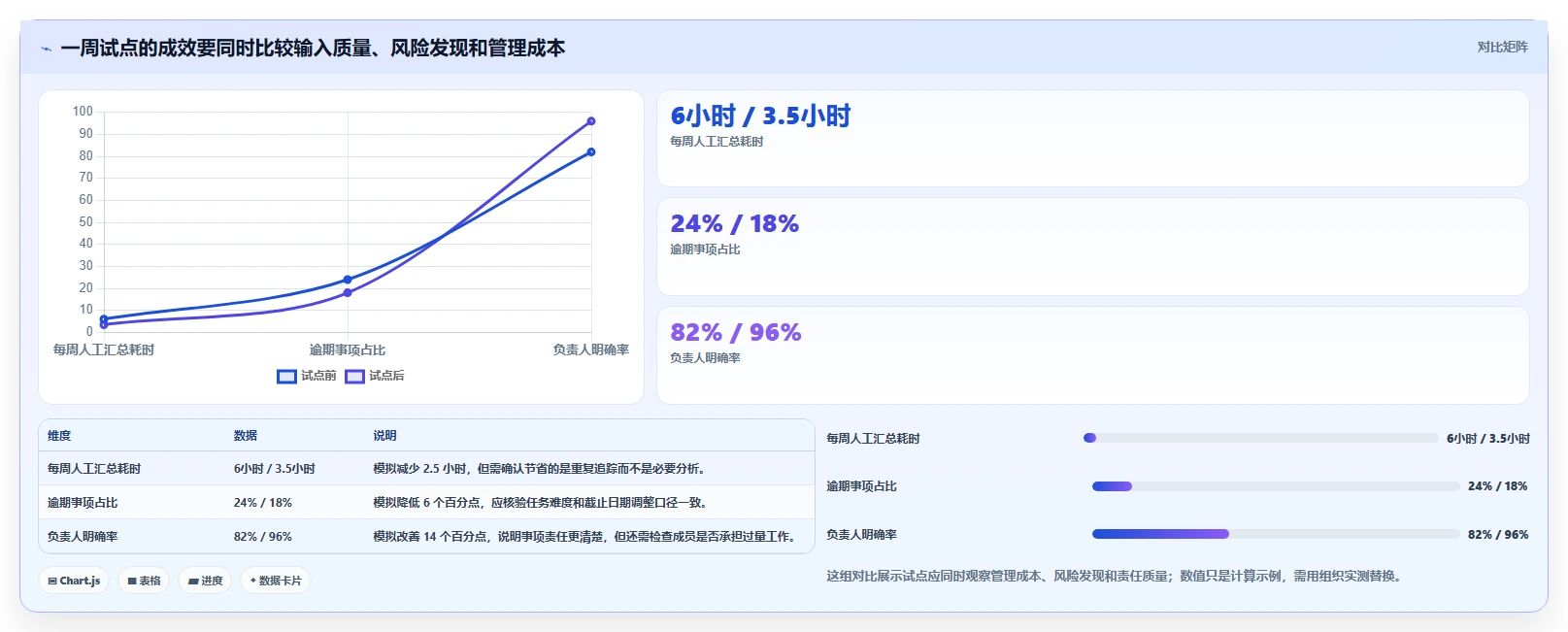1568x632 pixels.
Task: Click the 每周人工汇总耗时 progress bar
Action: [1260, 438]
